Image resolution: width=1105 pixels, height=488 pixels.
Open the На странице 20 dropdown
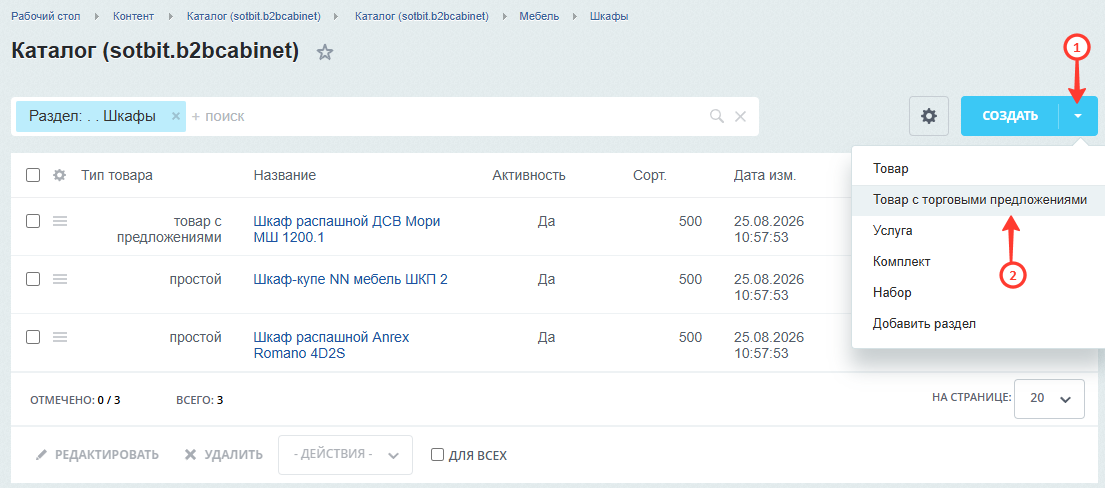point(1049,398)
